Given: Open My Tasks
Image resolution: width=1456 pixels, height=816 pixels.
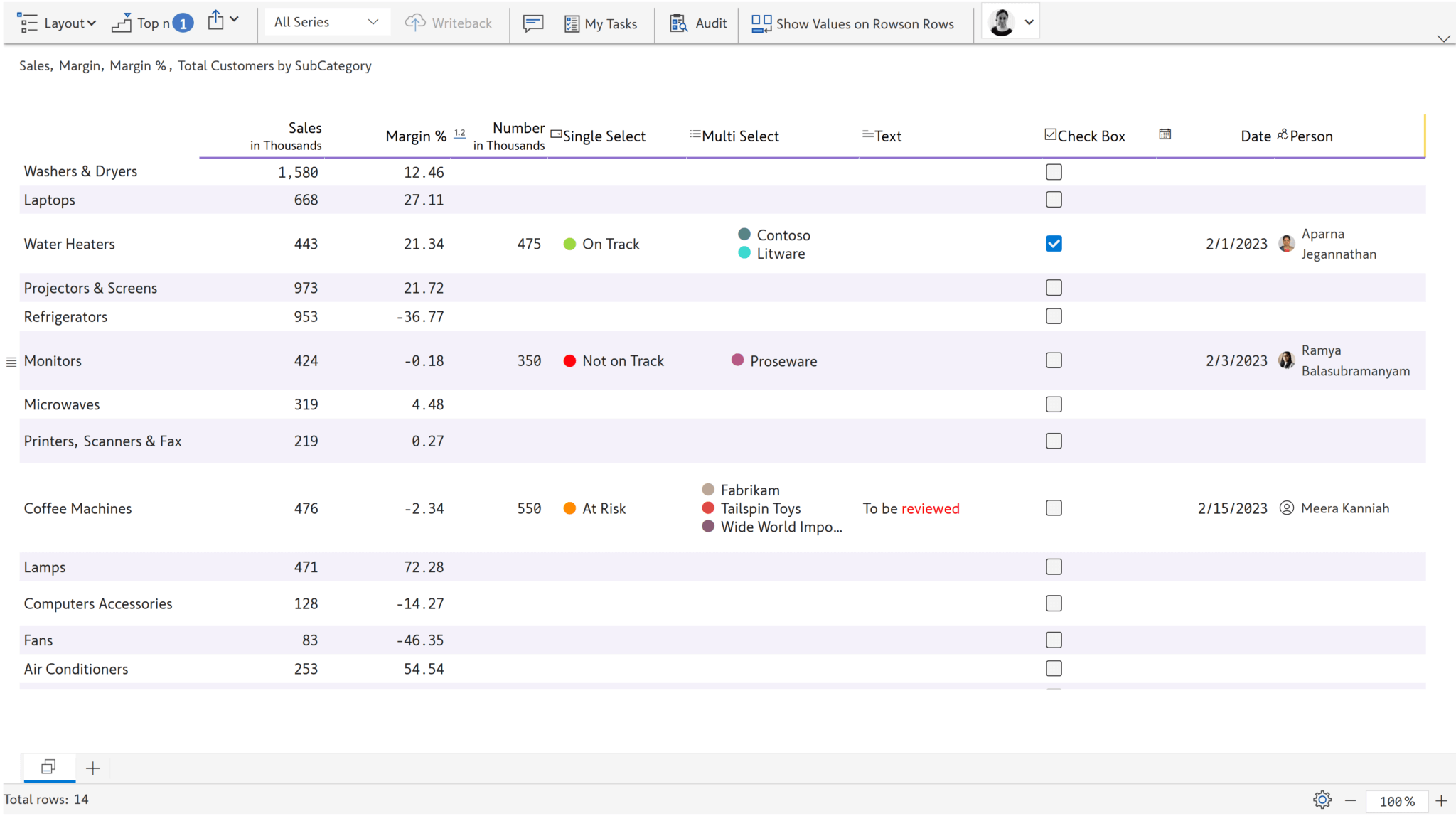Looking at the screenshot, I should pos(601,23).
